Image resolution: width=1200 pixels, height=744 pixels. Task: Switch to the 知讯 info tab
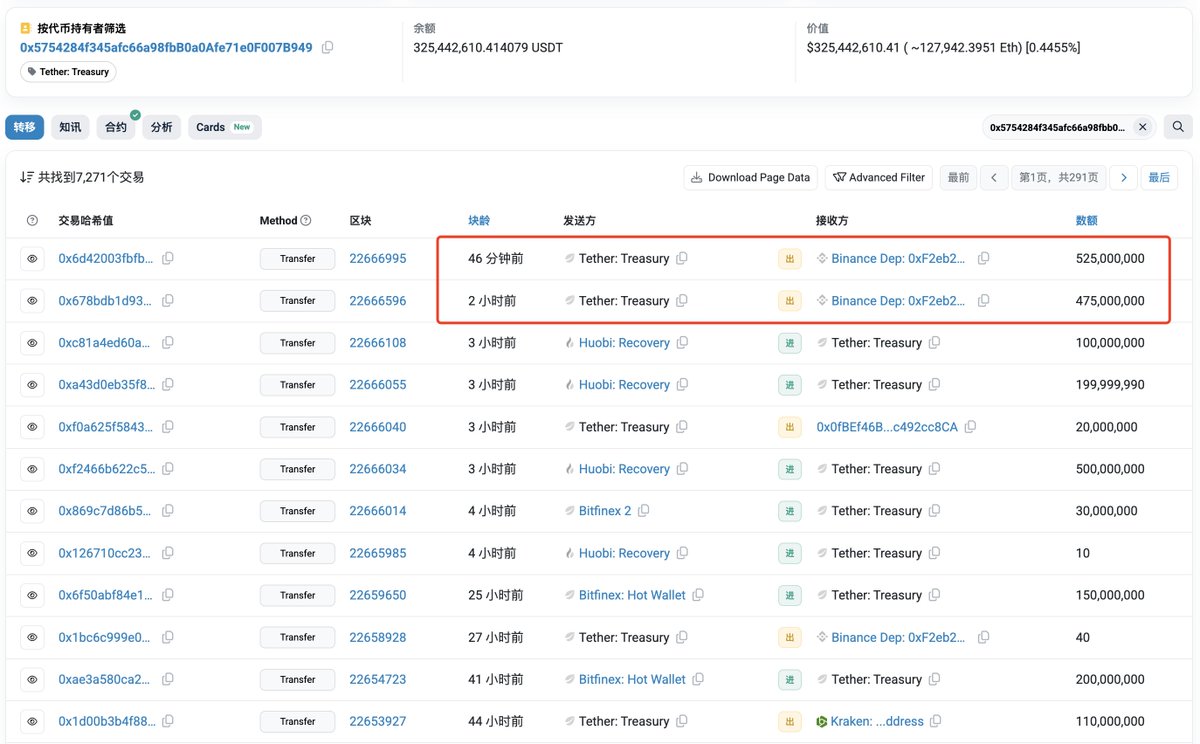(70, 127)
